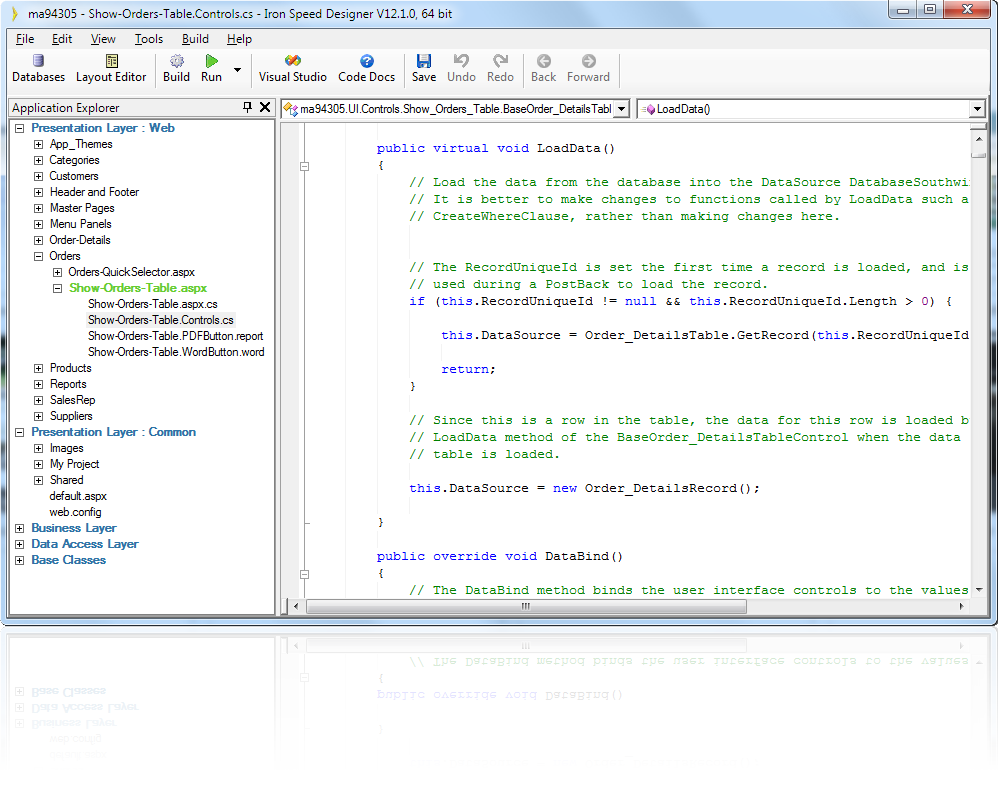Viewport: 1000px width, 800px height.
Task: Open the Code Docs viewer
Action: [366, 70]
